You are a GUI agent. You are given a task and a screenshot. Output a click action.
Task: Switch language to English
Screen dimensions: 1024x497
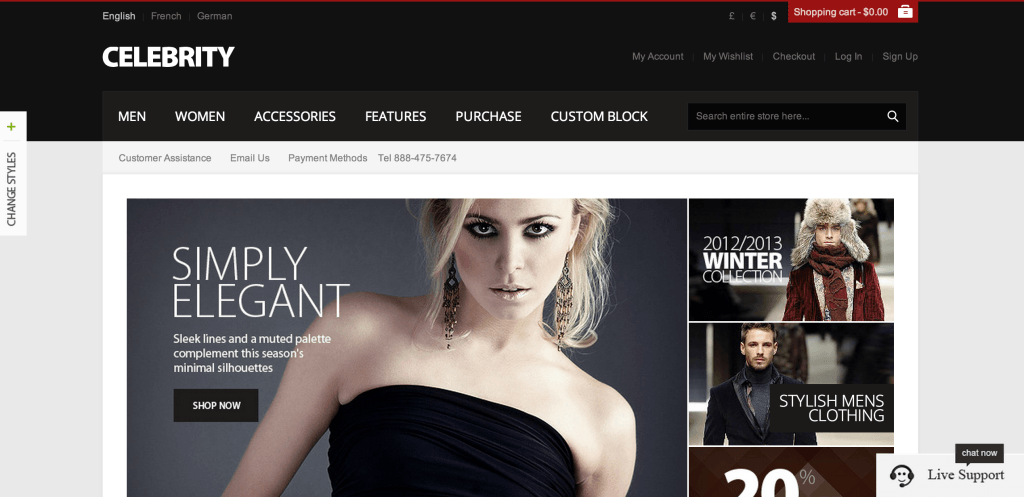tap(119, 16)
